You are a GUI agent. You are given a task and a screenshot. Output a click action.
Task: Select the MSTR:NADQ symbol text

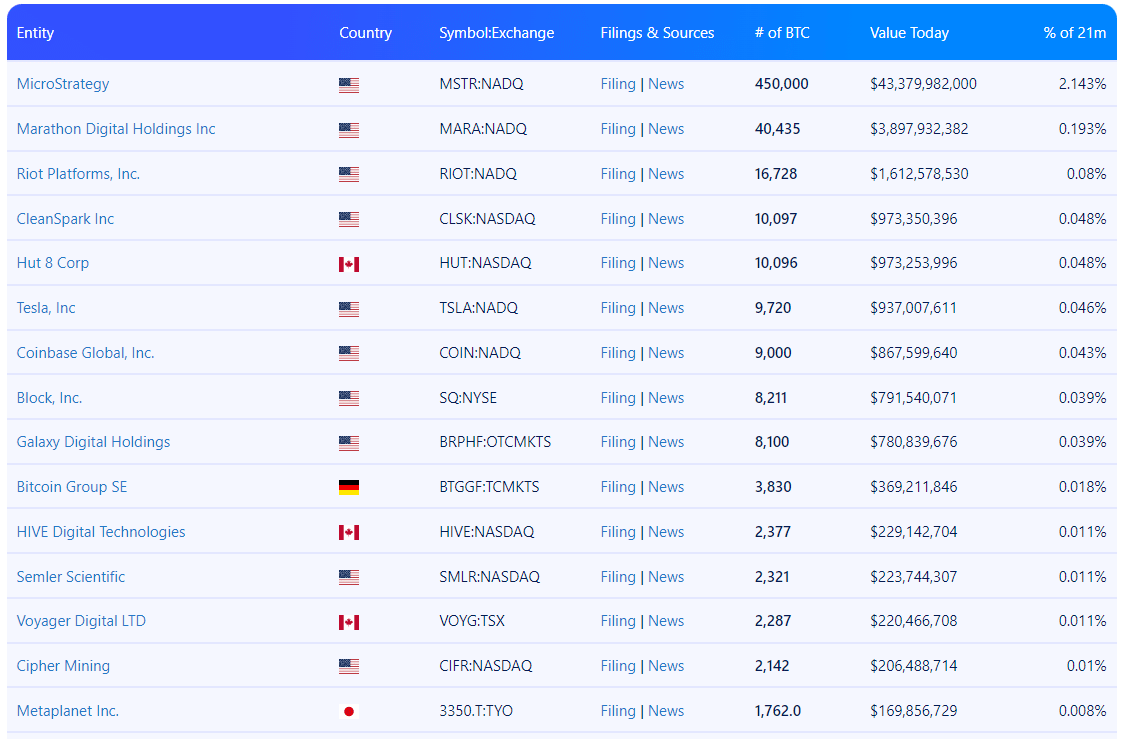click(x=481, y=84)
